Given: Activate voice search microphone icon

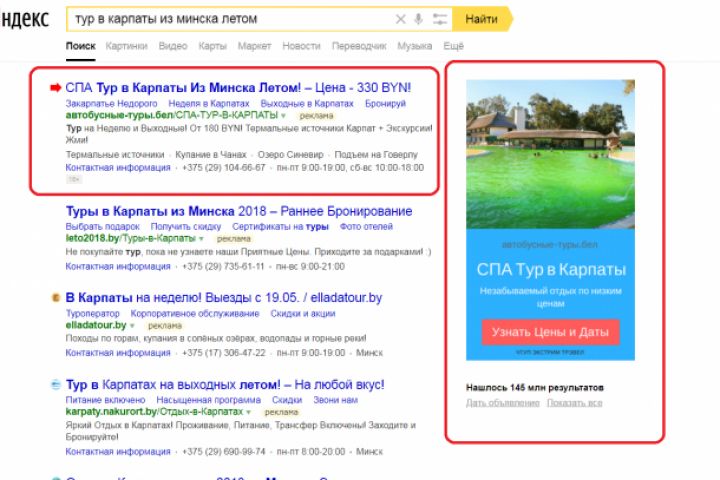Looking at the screenshot, I should [418, 19].
